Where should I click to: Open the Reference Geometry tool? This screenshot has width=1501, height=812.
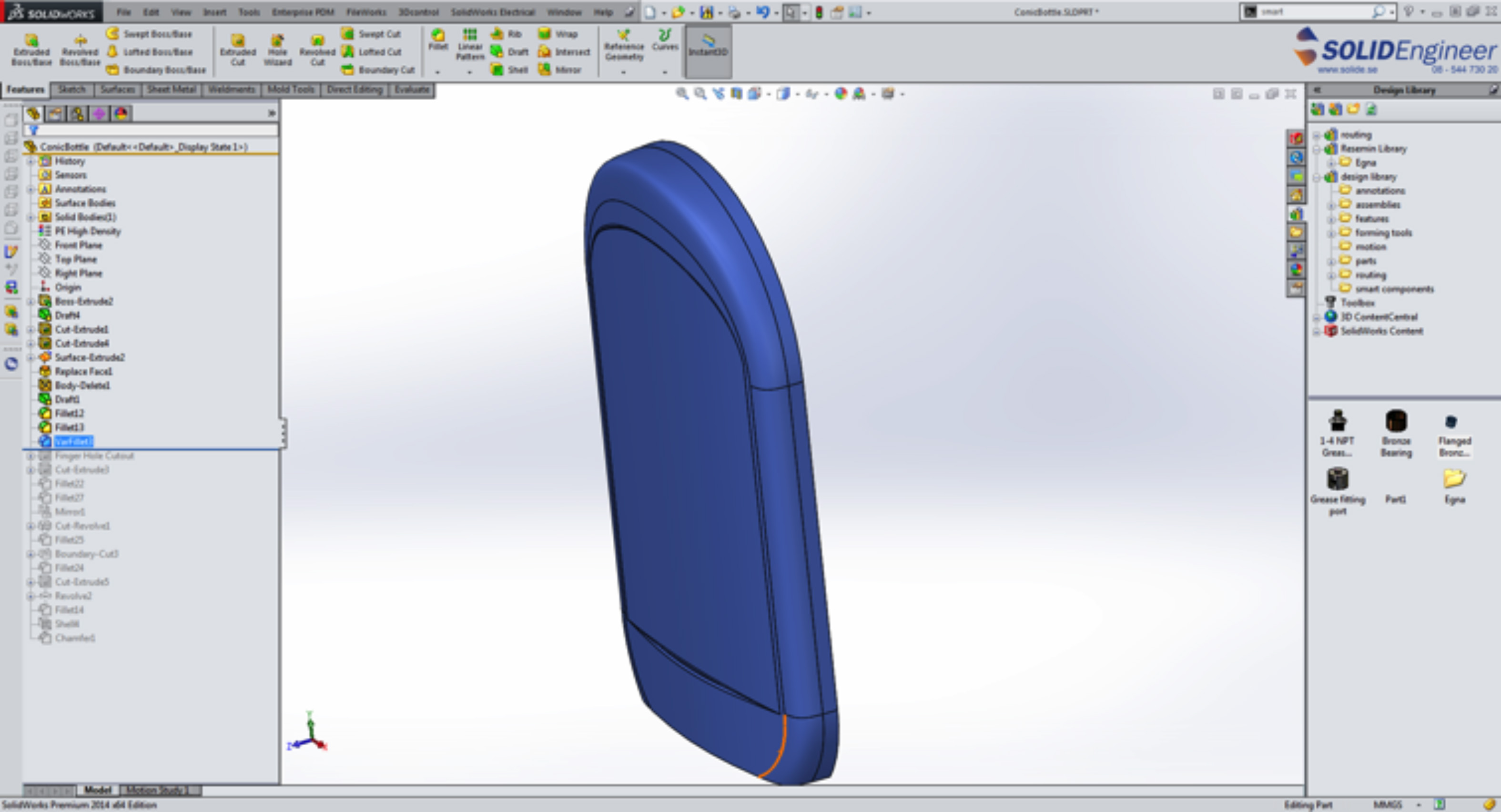tap(623, 44)
